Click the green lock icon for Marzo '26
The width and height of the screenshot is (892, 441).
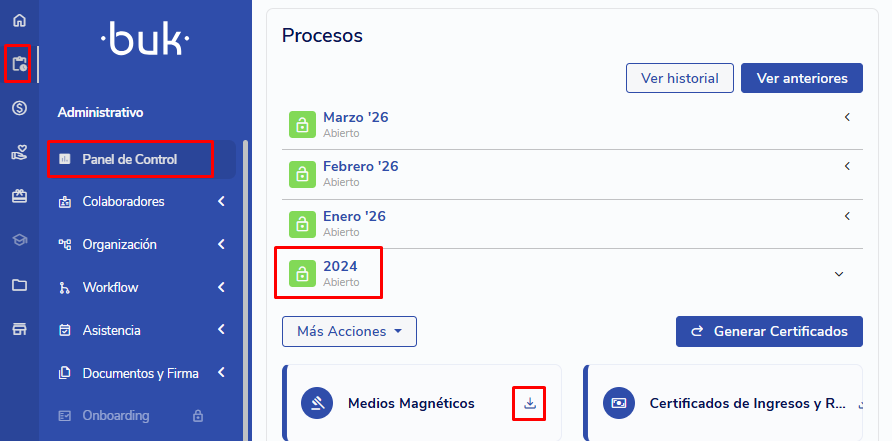click(301, 124)
